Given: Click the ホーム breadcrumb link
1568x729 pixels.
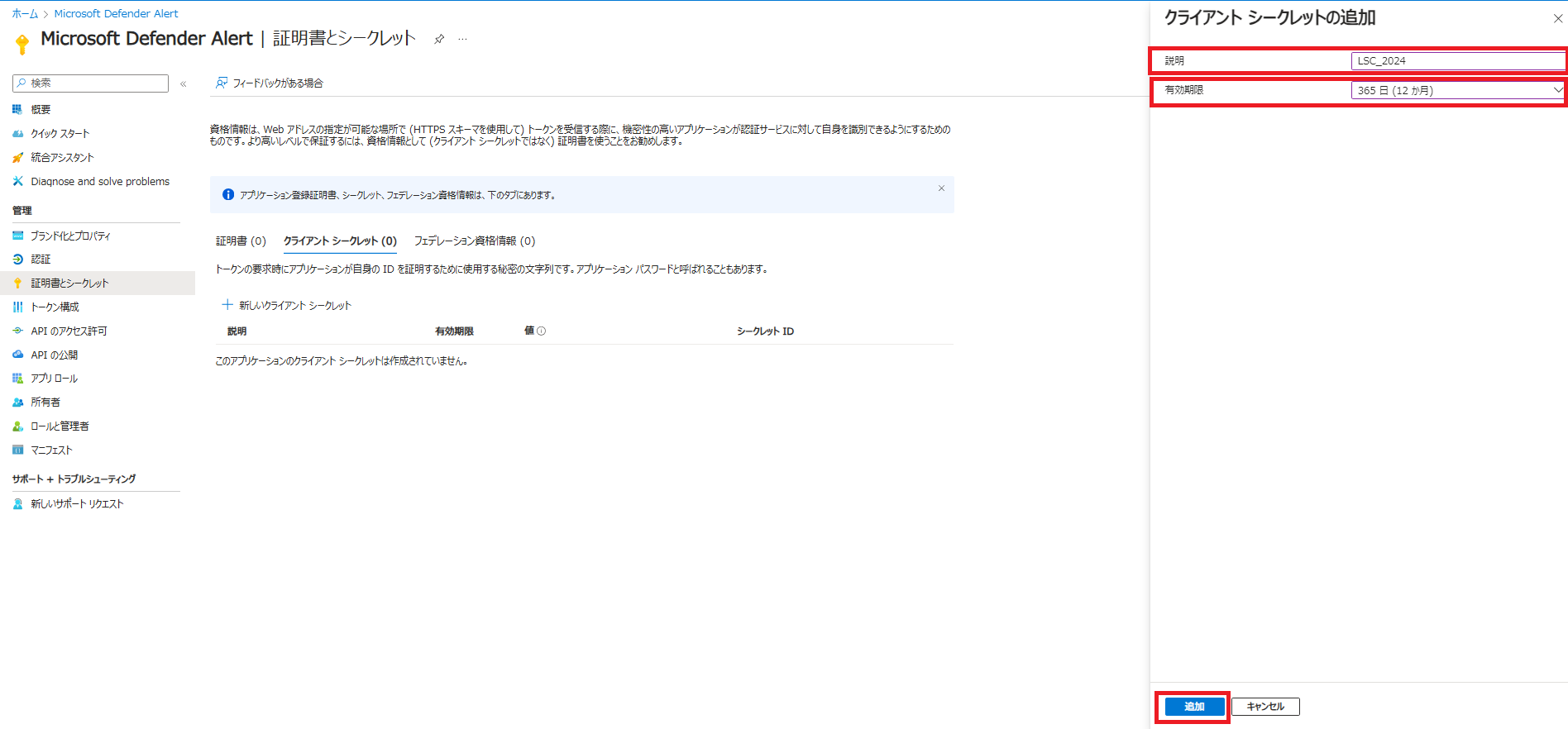Looking at the screenshot, I should 25,13.
